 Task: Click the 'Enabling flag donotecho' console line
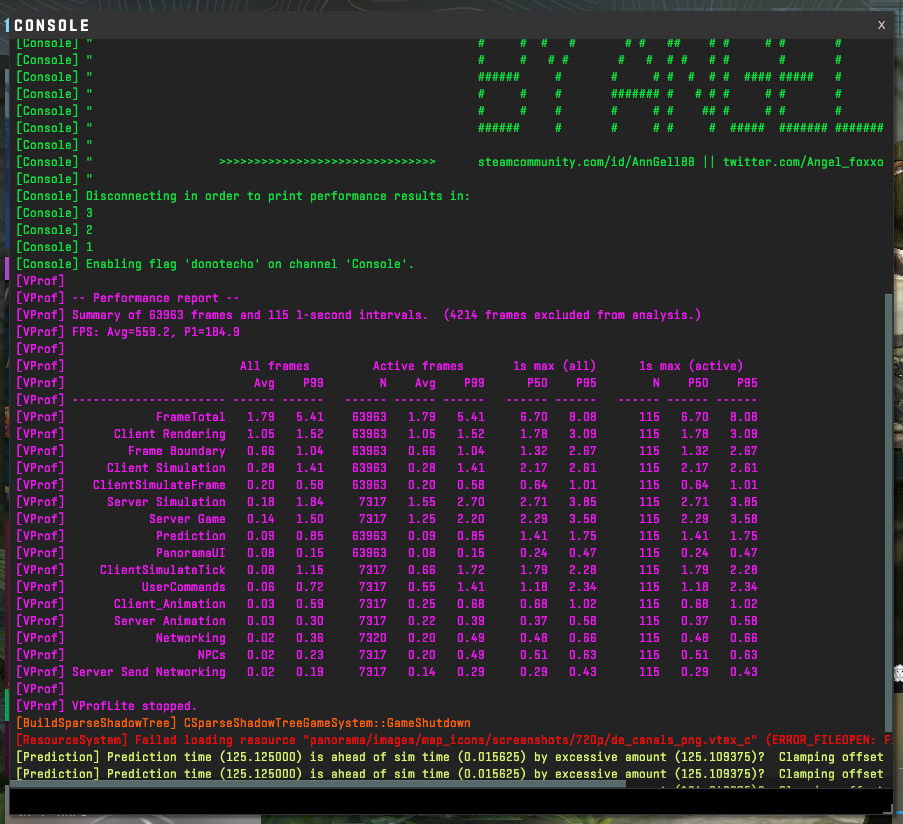tap(250, 264)
